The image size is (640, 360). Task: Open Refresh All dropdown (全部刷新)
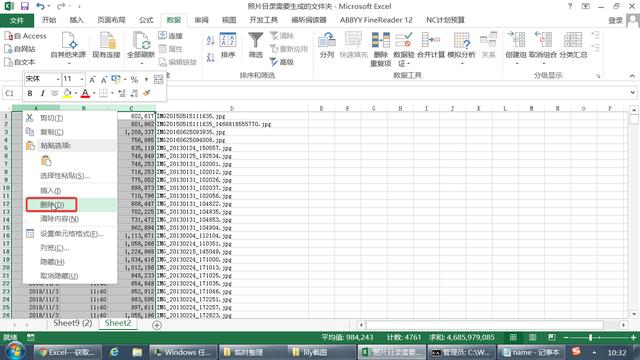(x=141, y=48)
